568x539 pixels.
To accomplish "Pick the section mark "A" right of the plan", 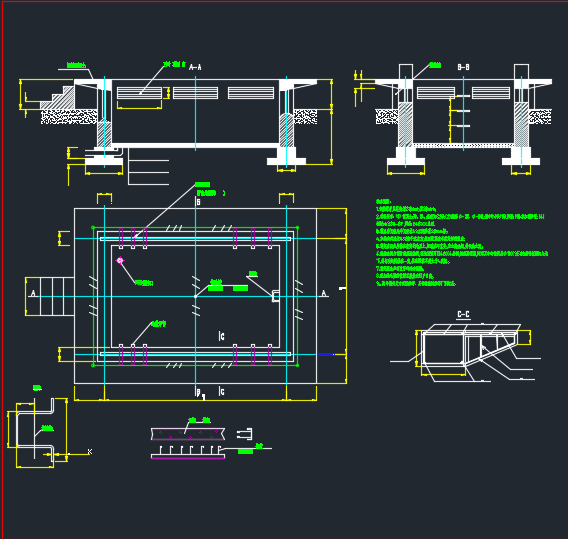I will tap(324, 293).
